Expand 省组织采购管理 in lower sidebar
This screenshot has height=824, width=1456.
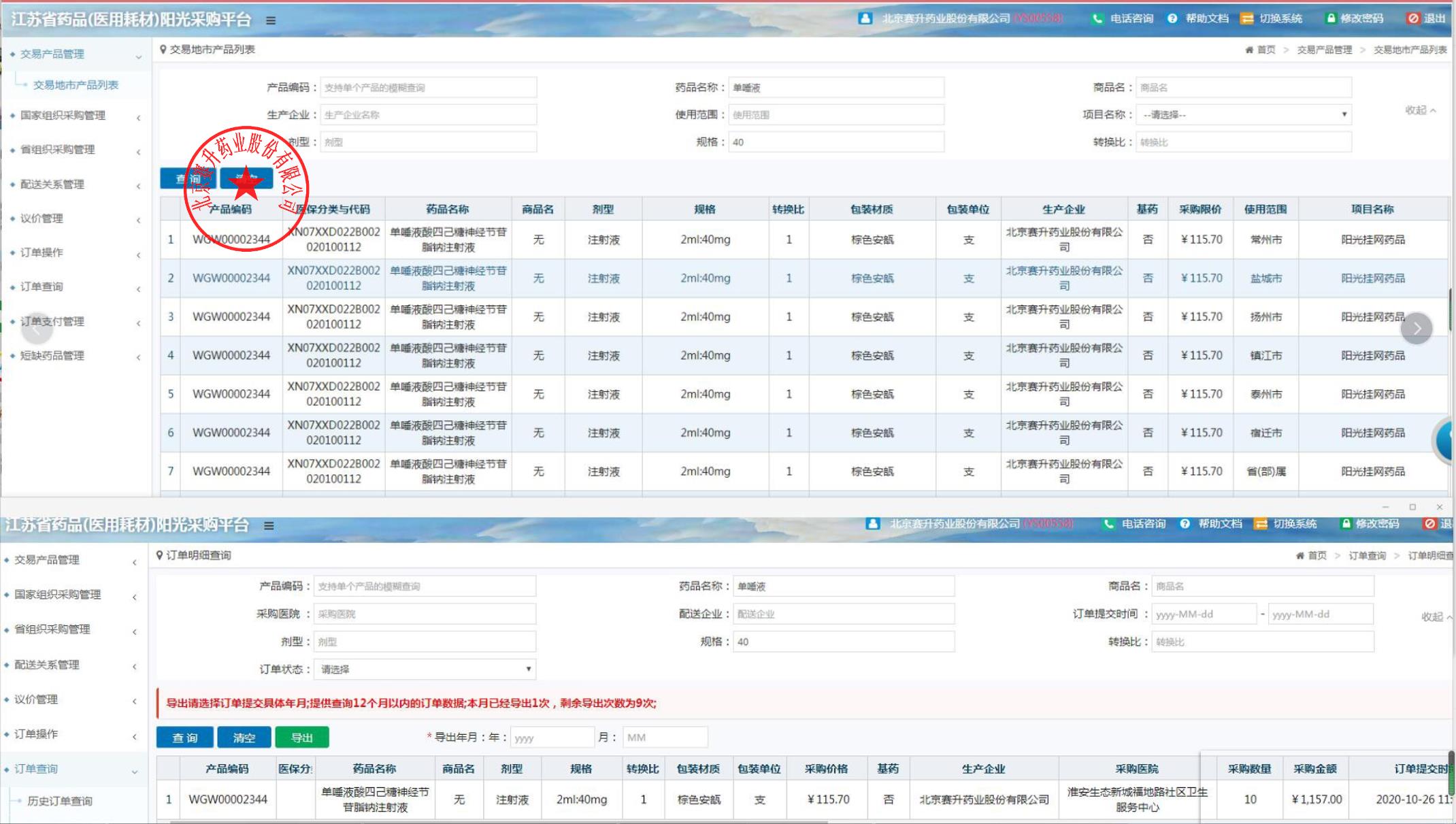(73, 629)
